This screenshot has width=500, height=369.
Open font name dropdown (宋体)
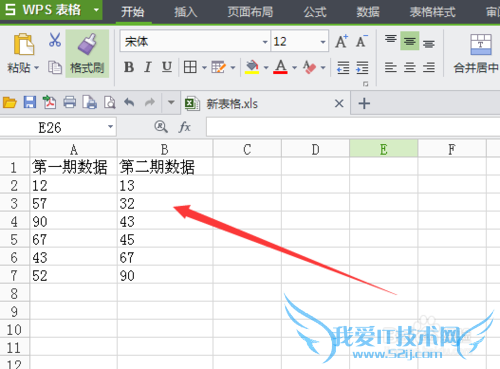coord(265,42)
